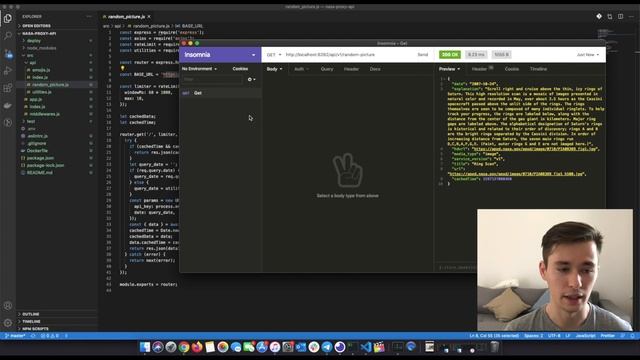The height and width of the screenshot is (360, 640).
Task: Open the Manage gear in VS Code activity bar
Action: (x=8, y=323)
